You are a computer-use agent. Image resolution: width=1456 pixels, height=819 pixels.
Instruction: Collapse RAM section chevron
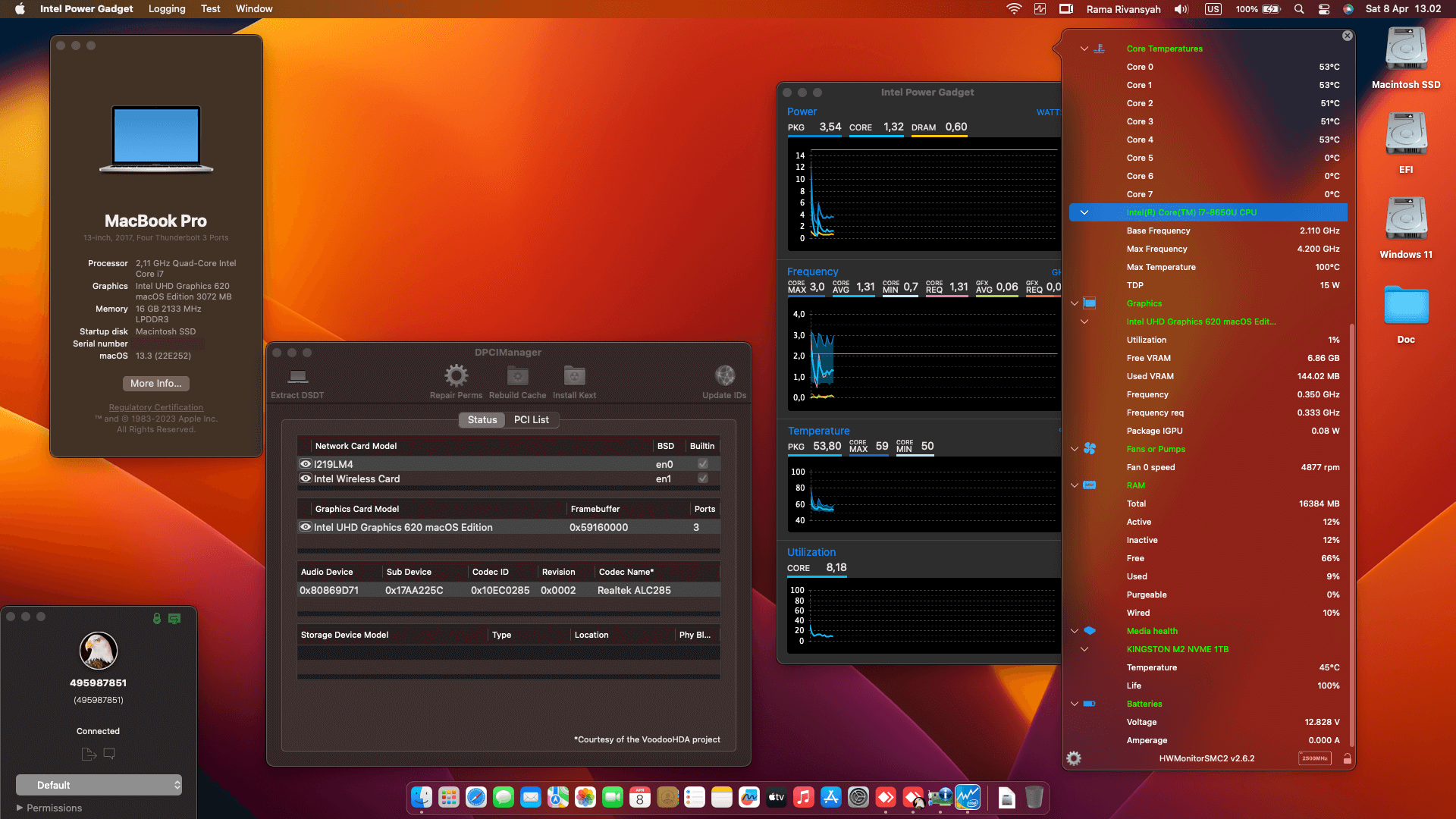[1075, 485]
